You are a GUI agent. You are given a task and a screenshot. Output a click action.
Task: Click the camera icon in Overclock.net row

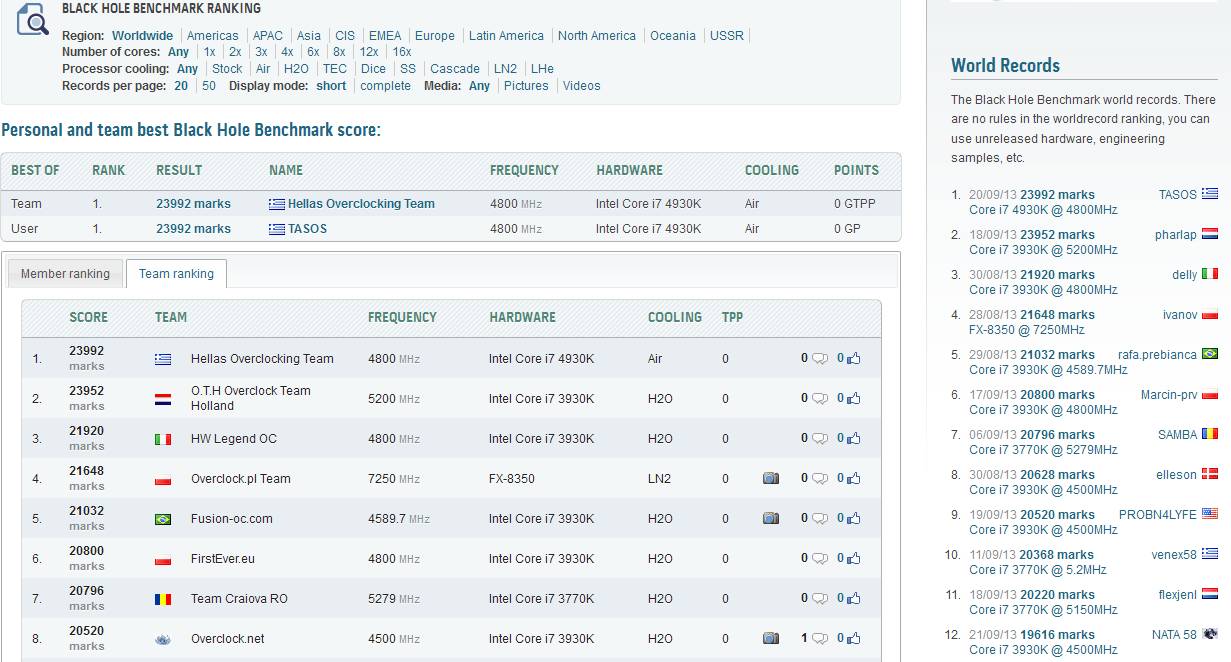click(x=770, y=639)
